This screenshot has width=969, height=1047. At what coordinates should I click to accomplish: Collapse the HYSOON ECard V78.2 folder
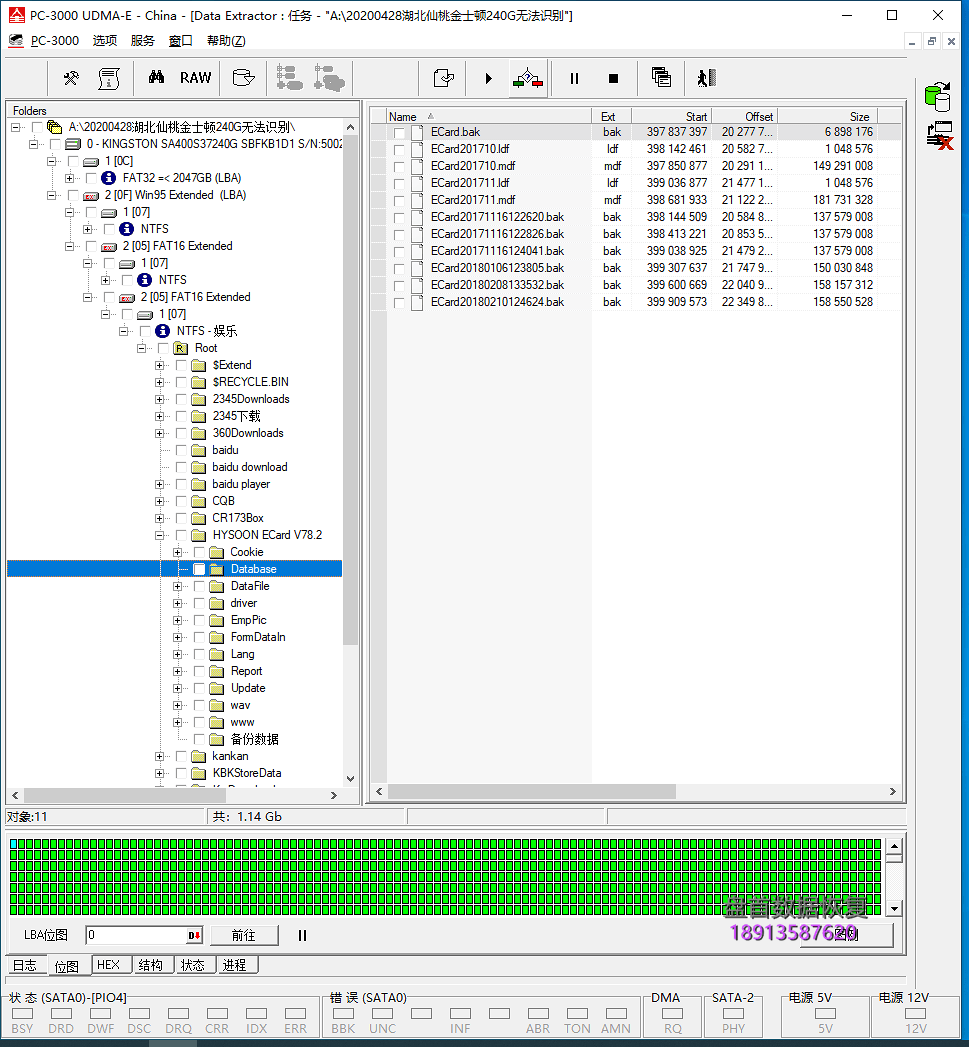[159, 535]
